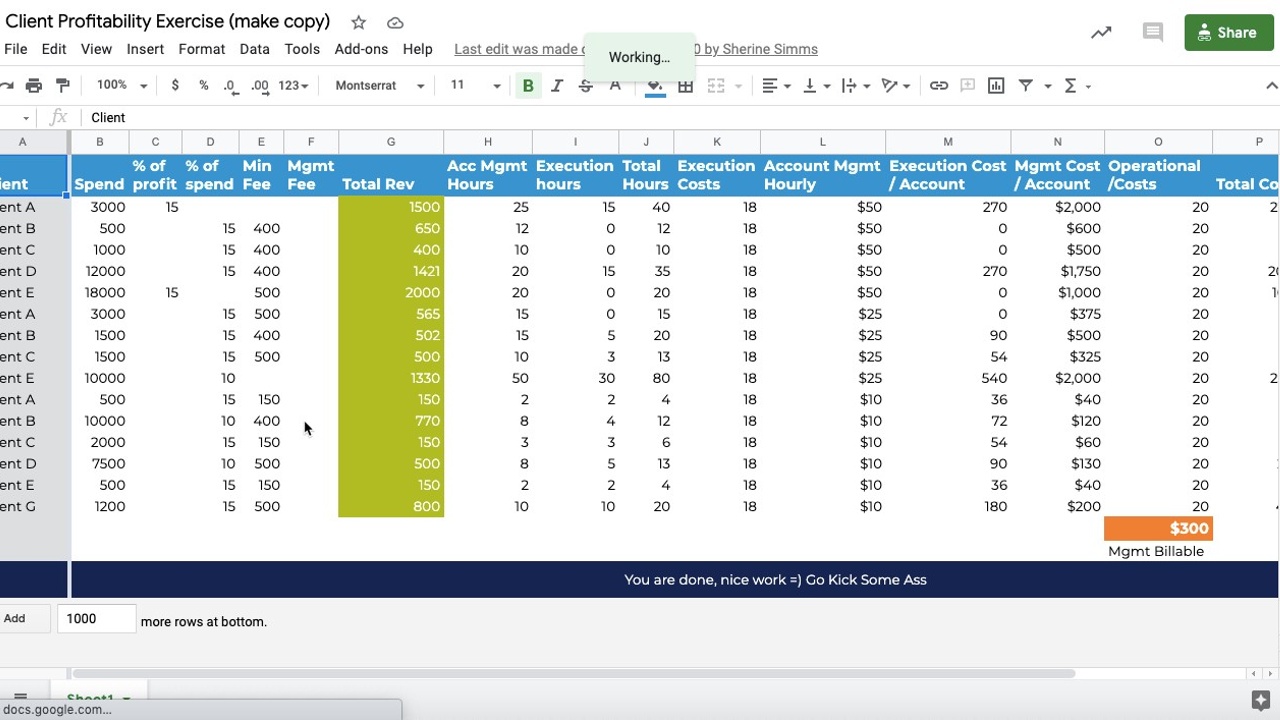
Task: Open the Montserrat font dropdown
Action: point(379,86)
